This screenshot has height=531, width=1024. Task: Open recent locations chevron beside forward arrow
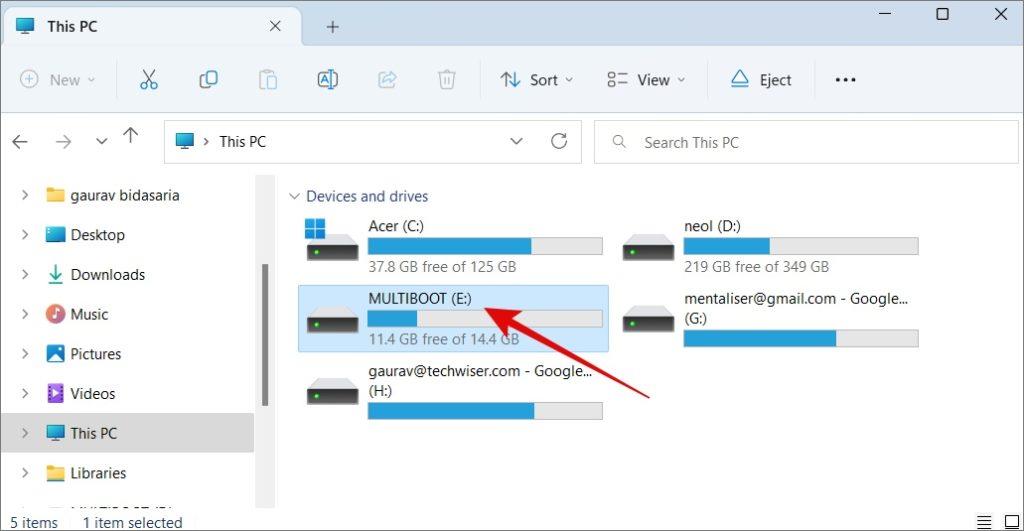pos(101,141)
